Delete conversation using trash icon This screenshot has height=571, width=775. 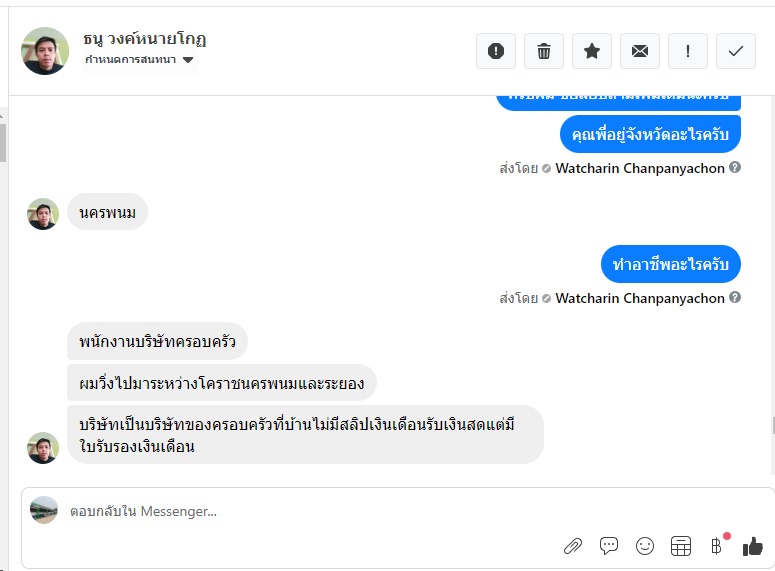click(x=544, y=51)
